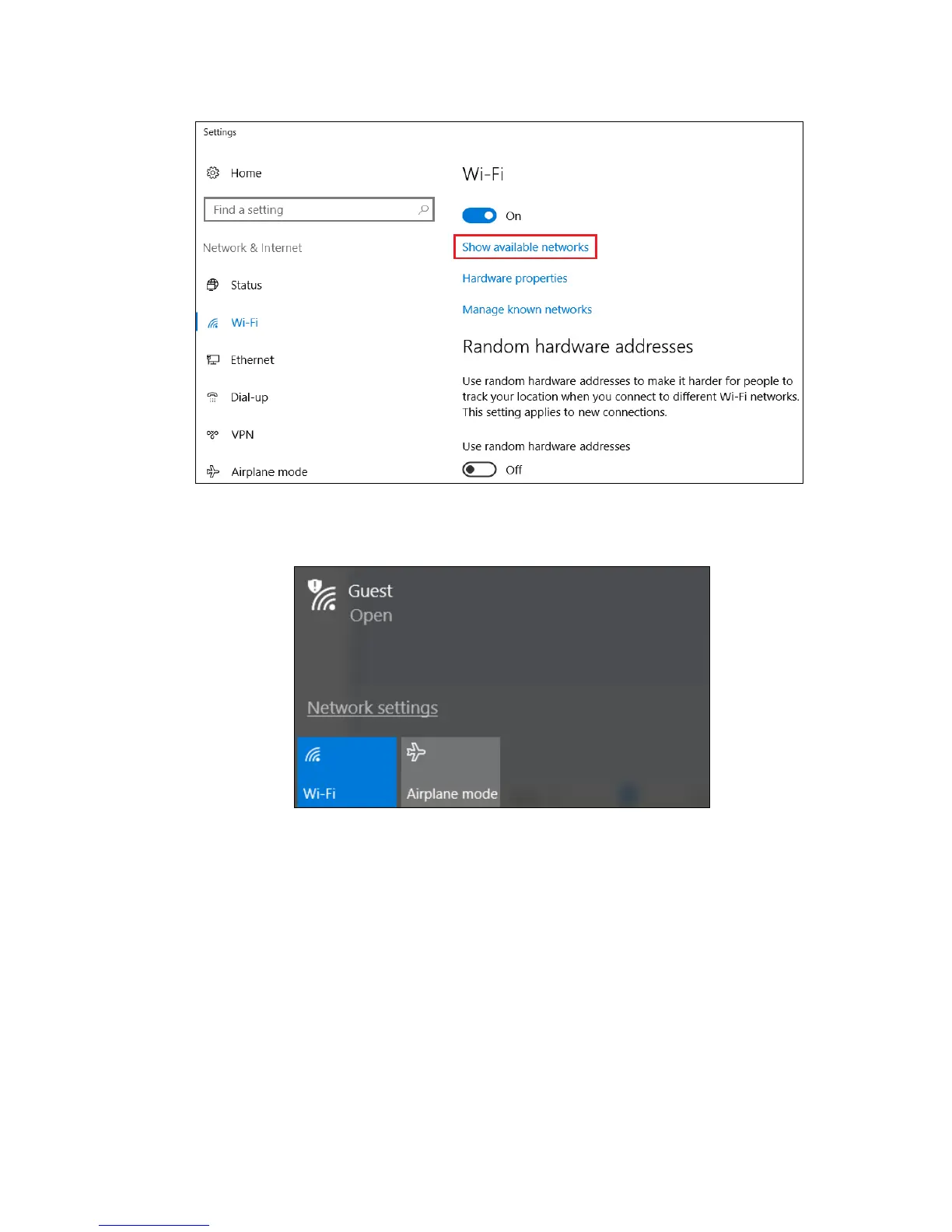This screenshot has width=952, height=1232.
Task: Select the Guest open network entry
Action: tap(502, 603)
